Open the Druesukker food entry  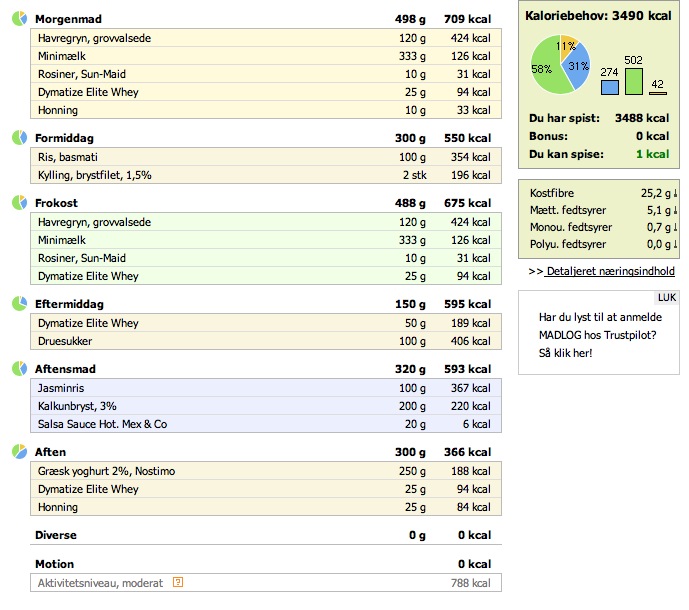(x=266, y=341)
